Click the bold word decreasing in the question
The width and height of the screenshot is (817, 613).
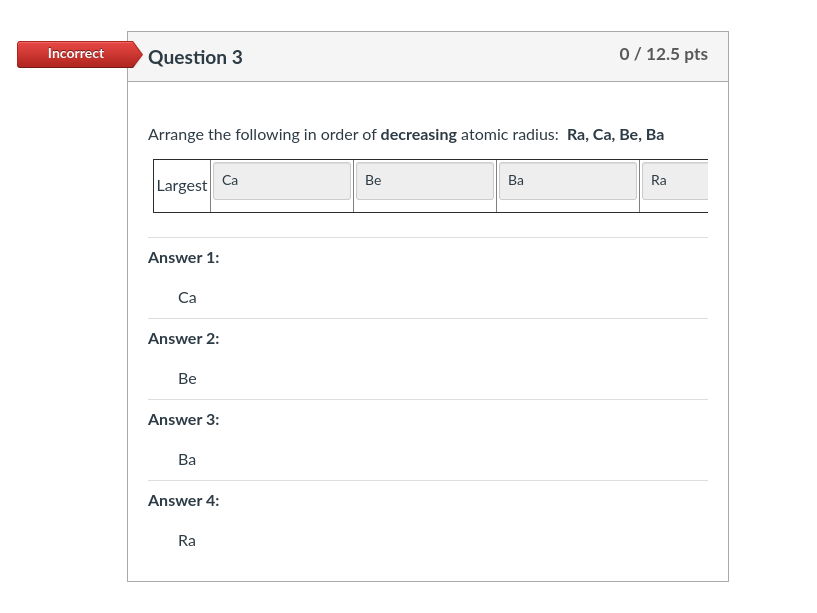418,135
